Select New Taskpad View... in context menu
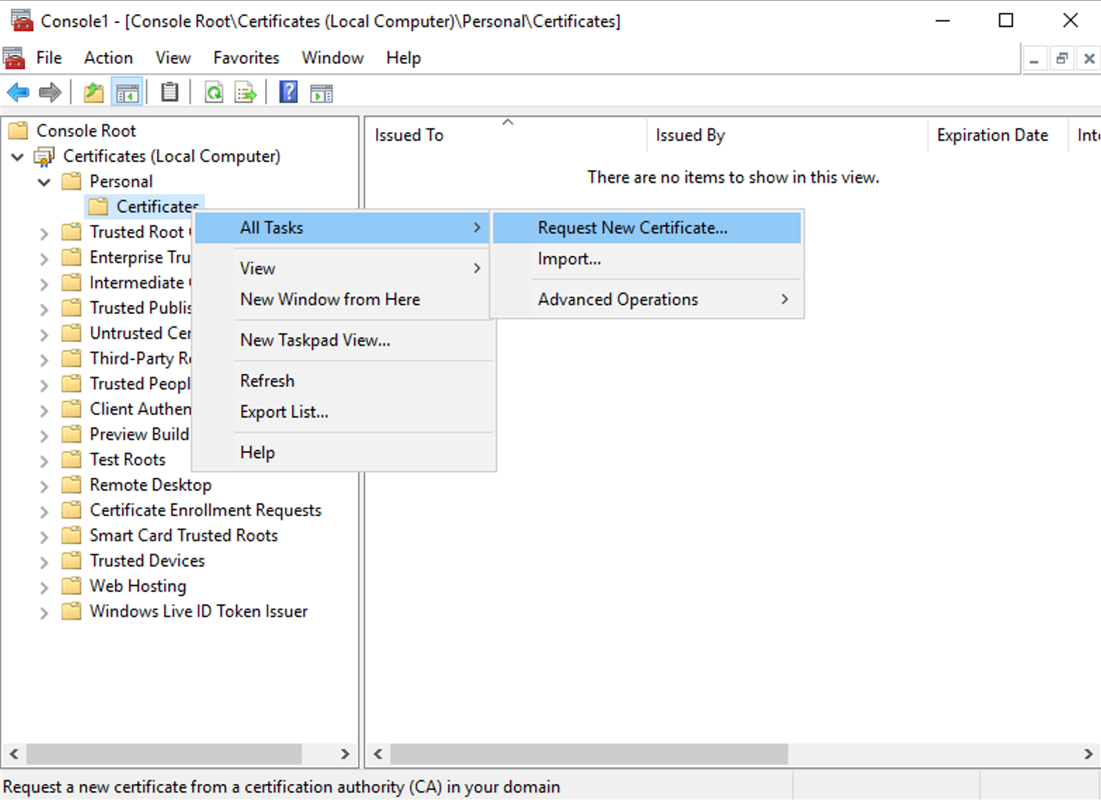Viewport: 1101px width, 800px height. (315, 340)
